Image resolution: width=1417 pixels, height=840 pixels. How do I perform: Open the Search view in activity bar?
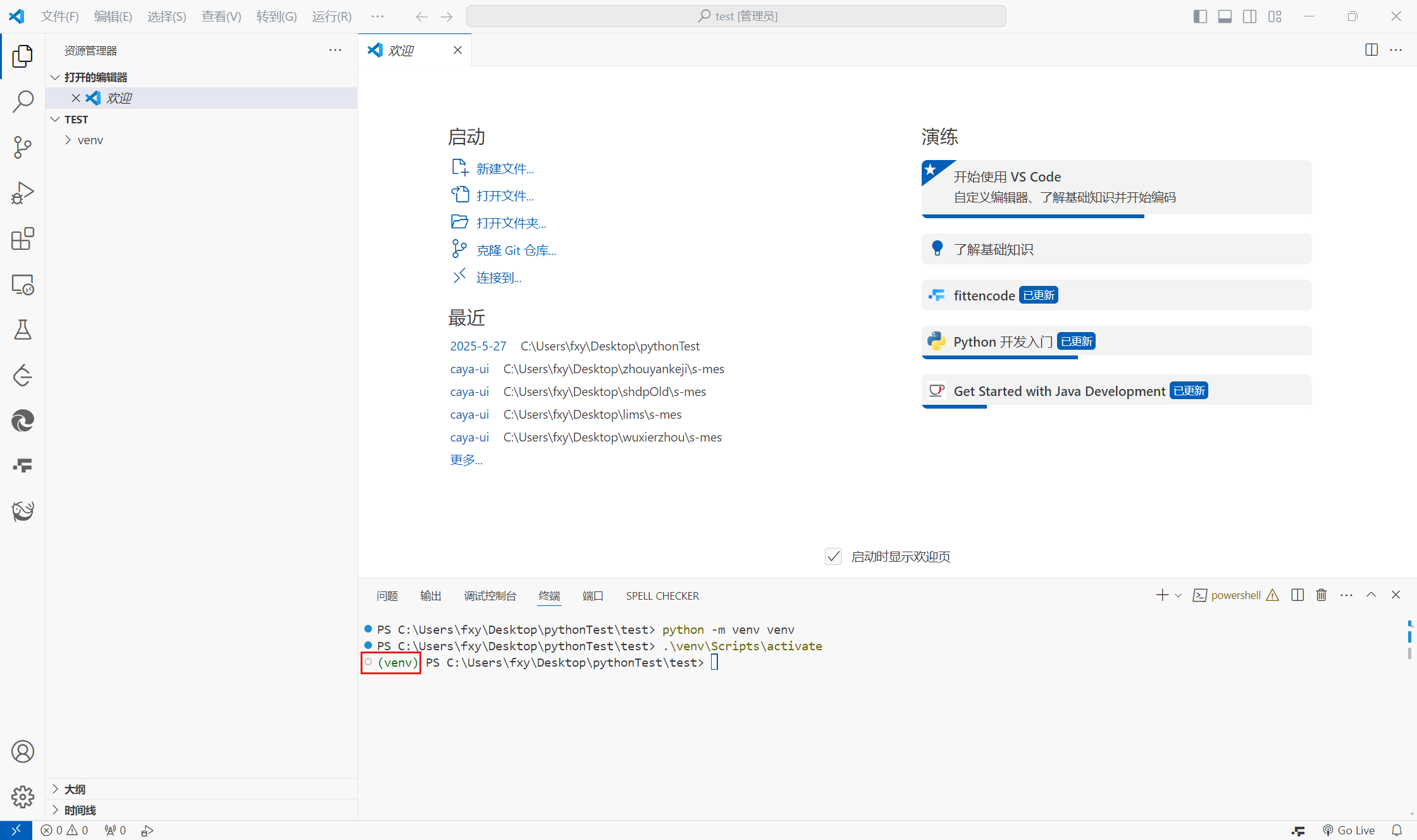pyautogui.click(x=23, y=101)
